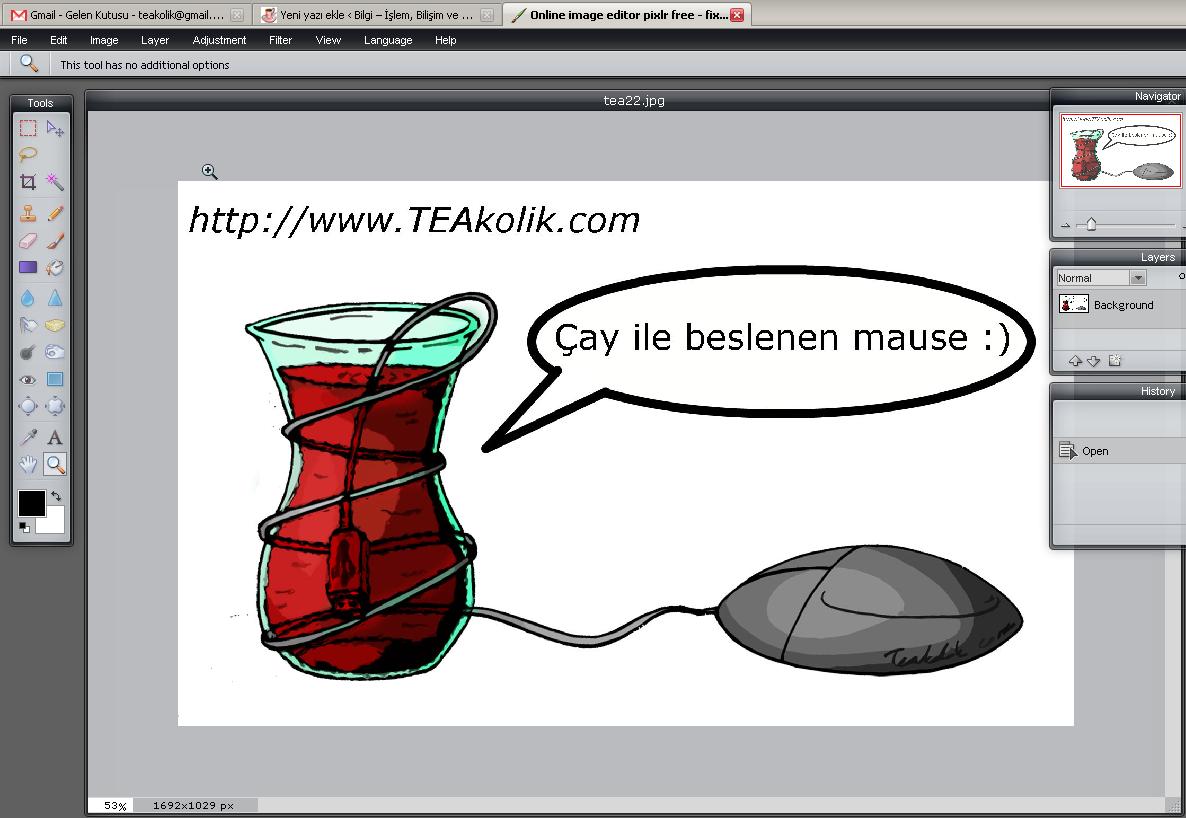Select the Hand pan tool
Image resolution: width=1186 pixels, height=818 pixels.
click(x=28, y=464)
